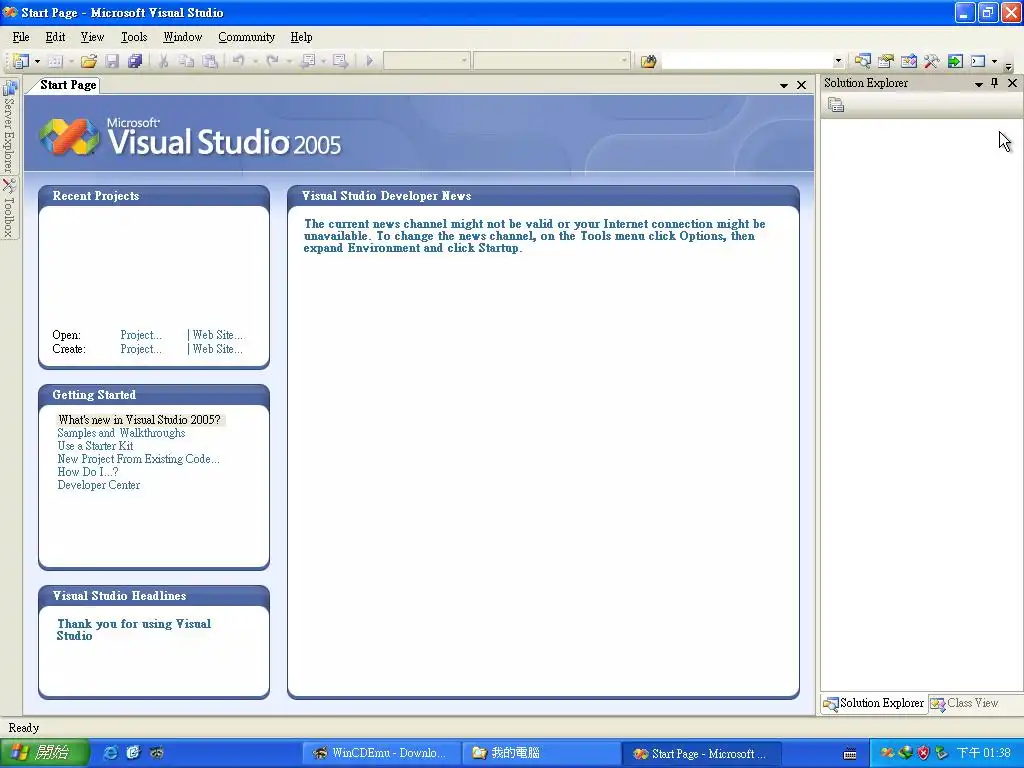Open the View menu
The width and height of the screenshot is (1024, 768).
[x=92, y=37]
